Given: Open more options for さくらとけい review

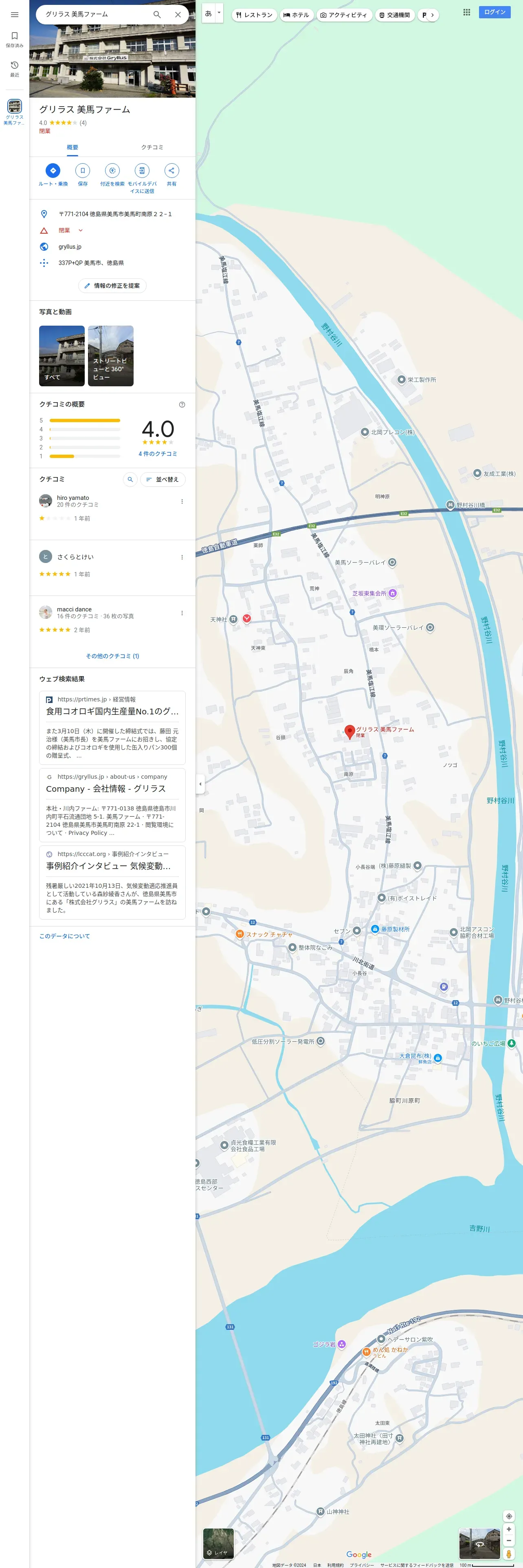Looking at the screenshot, I should pyautogui.click(x=182, y=557).
